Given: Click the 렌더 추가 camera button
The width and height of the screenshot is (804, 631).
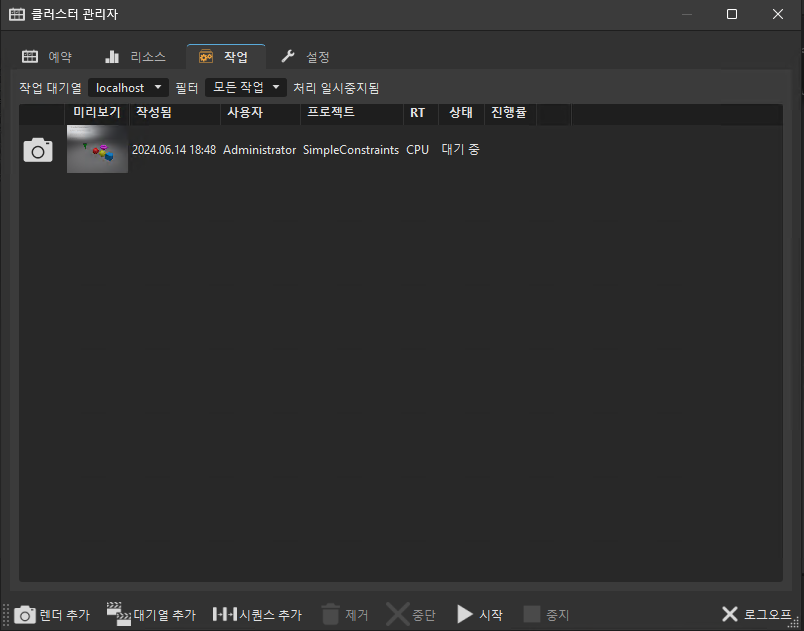Looking at the screenshot, I should click(52, 614).
